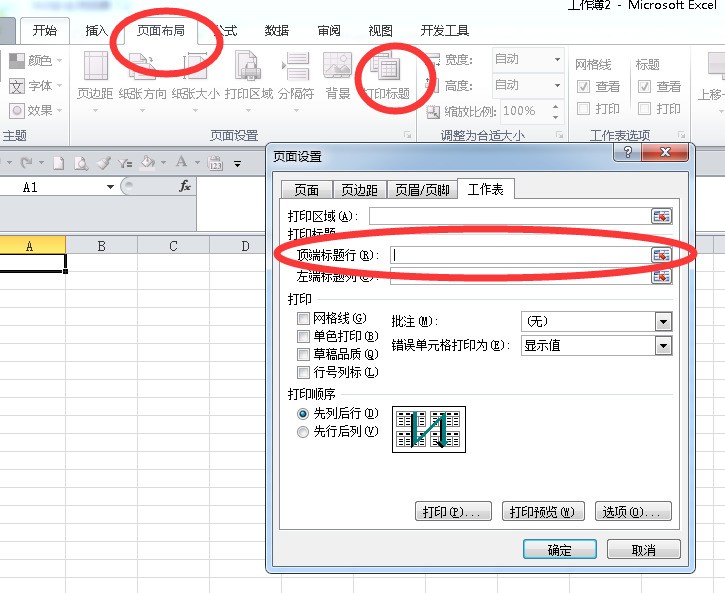Click the dialog Help question mark button
The width and height of the screenshot is (725, 593).
(627, 152)
